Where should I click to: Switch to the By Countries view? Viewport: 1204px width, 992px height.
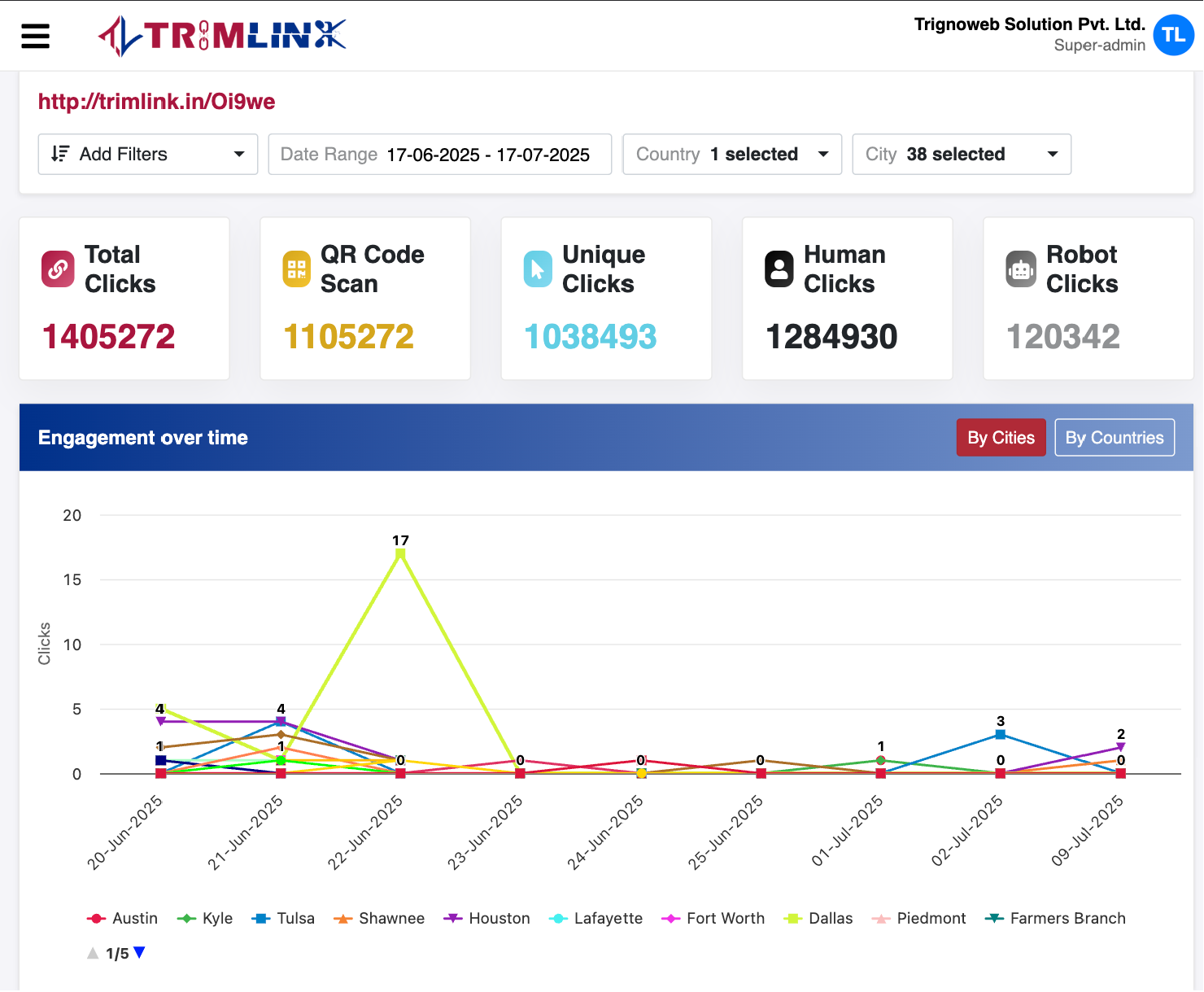(x=1115, y=437)
